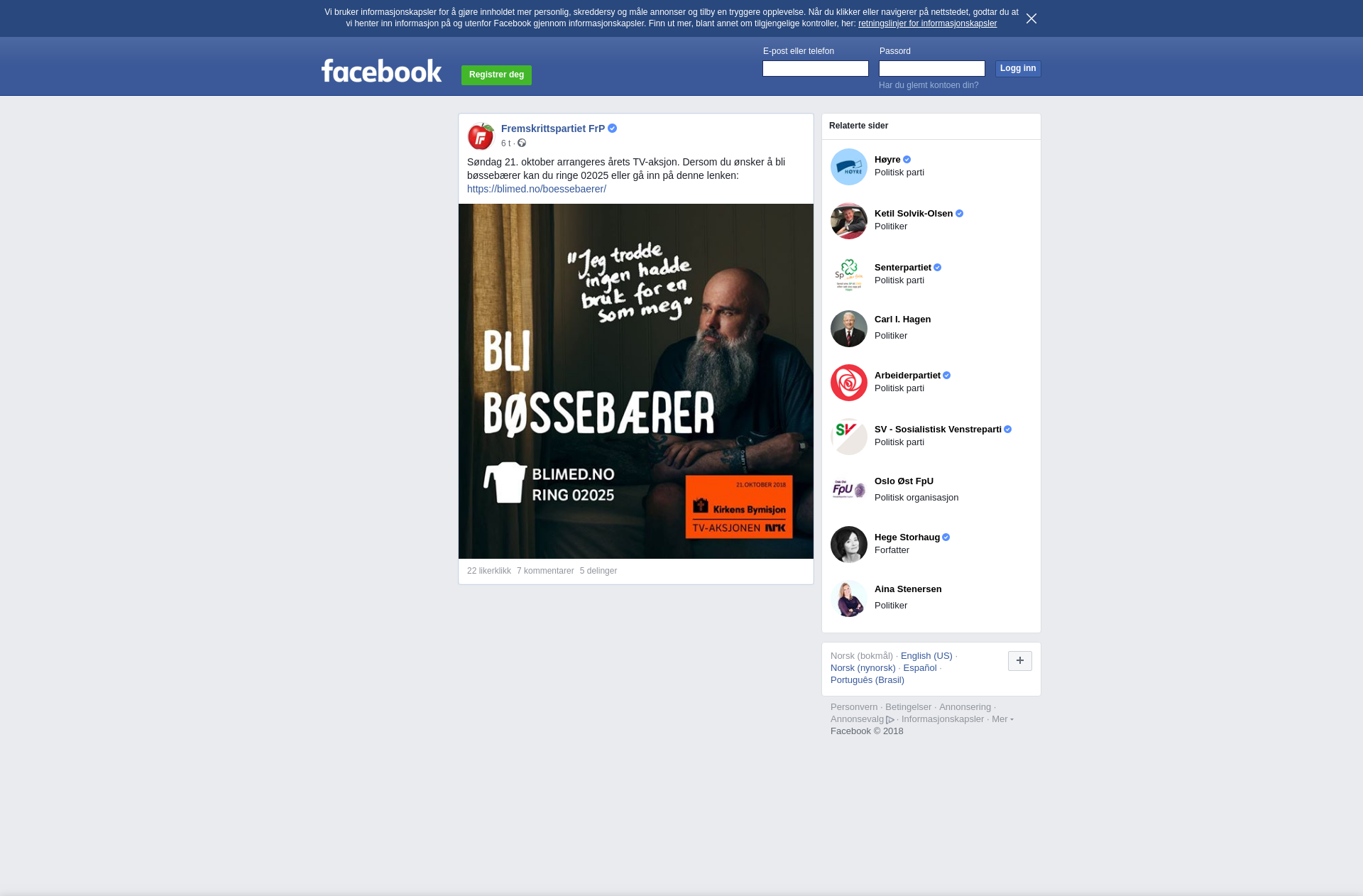This screenshot has width=1363, height=896.
Task: Focus the E-post eller telefon field
Action: click(816, 69)
